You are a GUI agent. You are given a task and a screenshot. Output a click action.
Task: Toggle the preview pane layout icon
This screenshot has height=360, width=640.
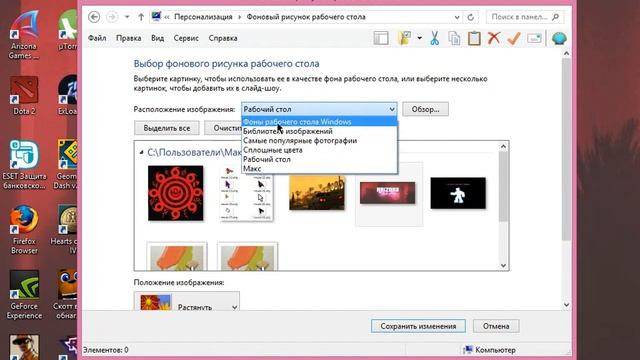(381, 38)
